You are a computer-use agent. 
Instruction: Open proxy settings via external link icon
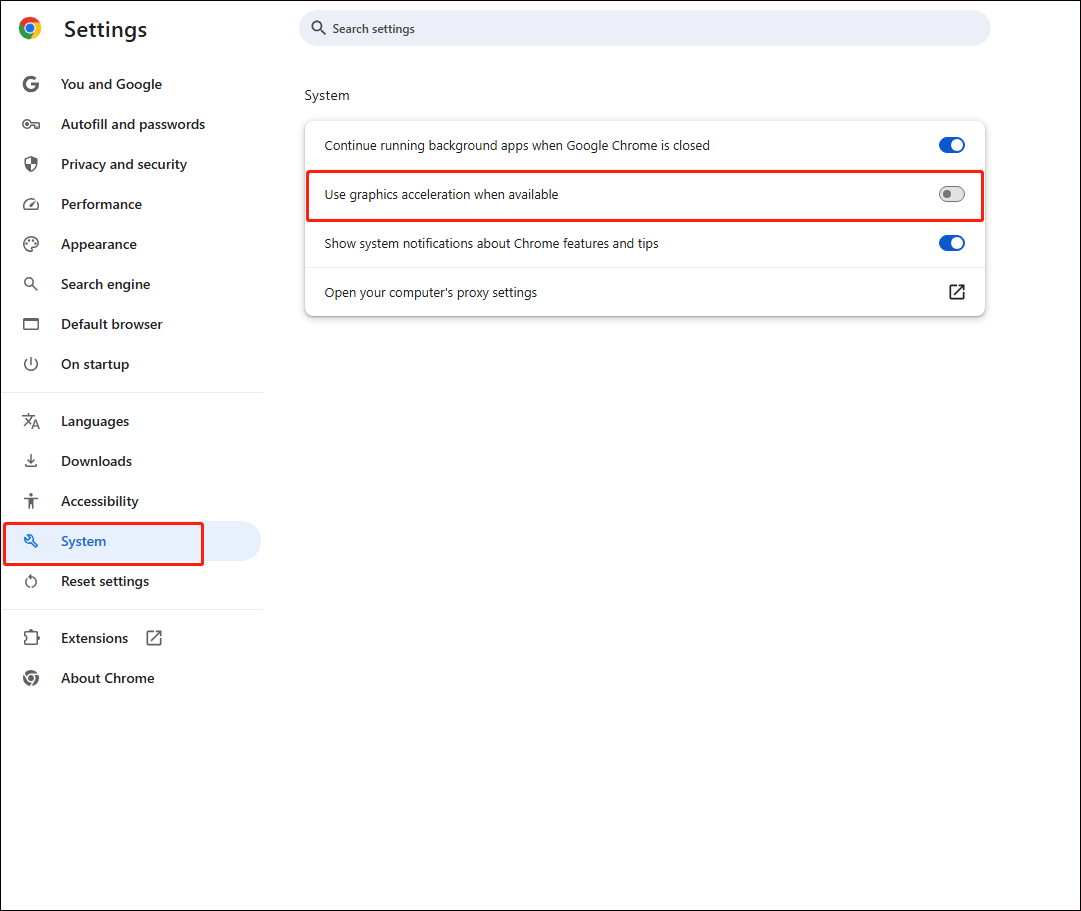pos(957,292)
